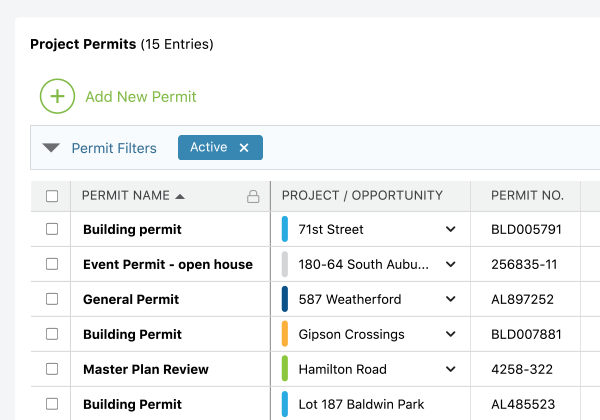Viewport: 600px width, 420px height.
Task: Open the Permit Filters label
Action: pyautogui.click(x=114, y=148)
